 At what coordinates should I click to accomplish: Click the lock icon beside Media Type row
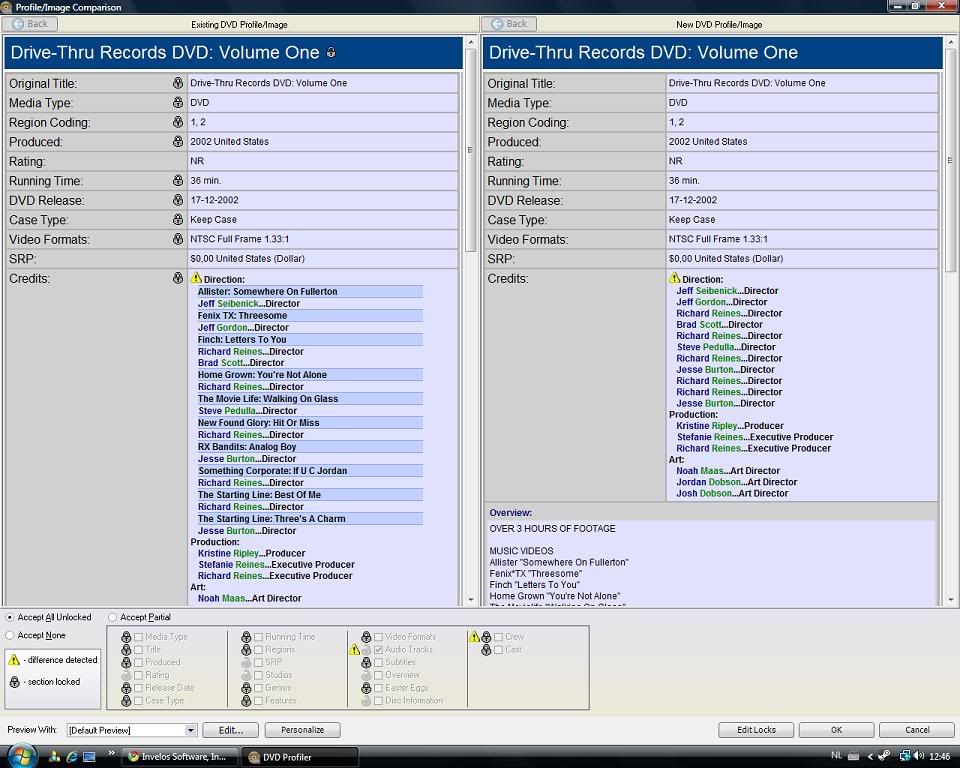point(178,102)
